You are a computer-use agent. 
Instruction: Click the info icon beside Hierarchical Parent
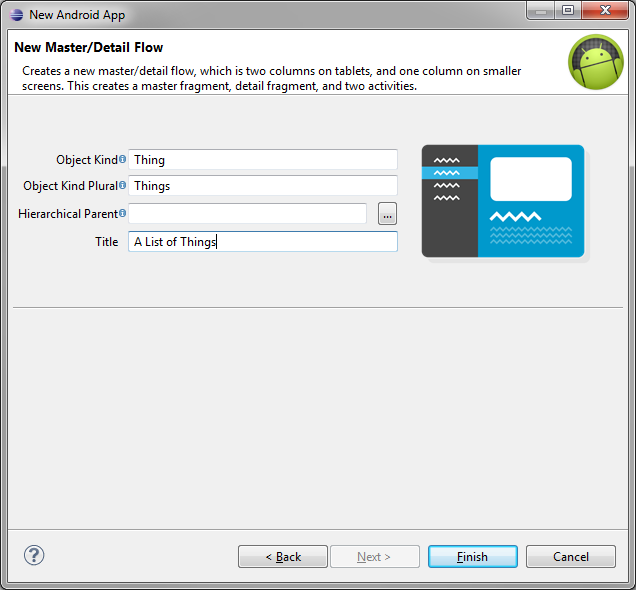[x=122, y=213]
